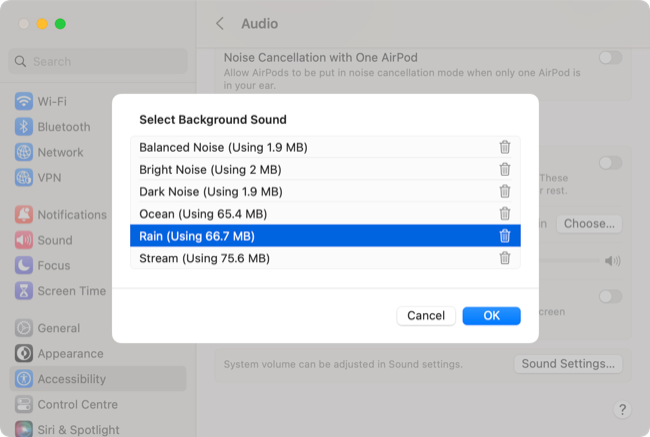Select Notifications in the sidebar

tap(71, 215)
